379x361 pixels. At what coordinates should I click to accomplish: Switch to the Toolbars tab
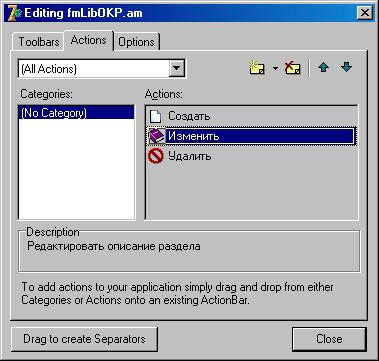[39, 42]
